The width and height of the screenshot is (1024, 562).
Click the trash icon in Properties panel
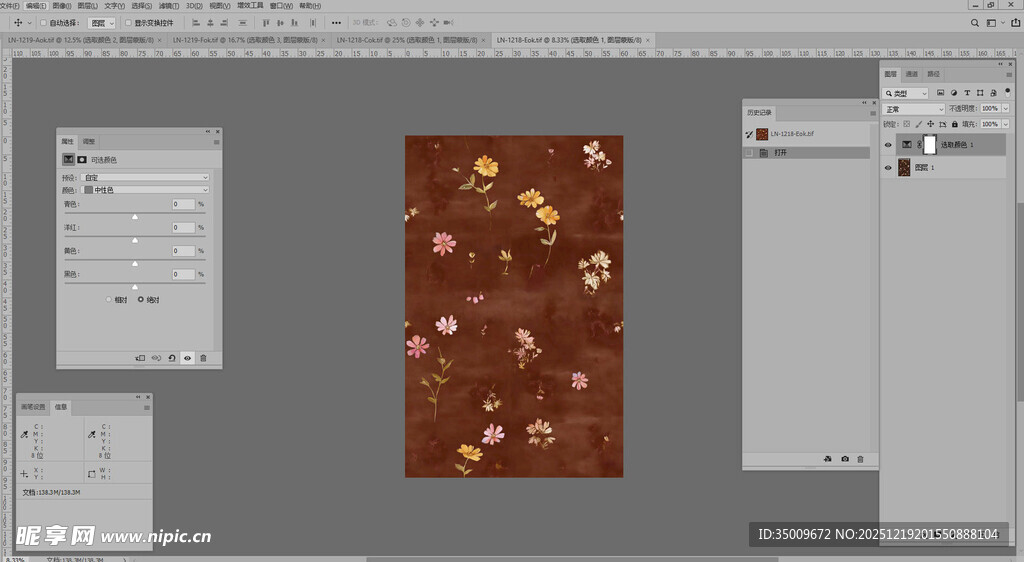click(x=203, y=358)
